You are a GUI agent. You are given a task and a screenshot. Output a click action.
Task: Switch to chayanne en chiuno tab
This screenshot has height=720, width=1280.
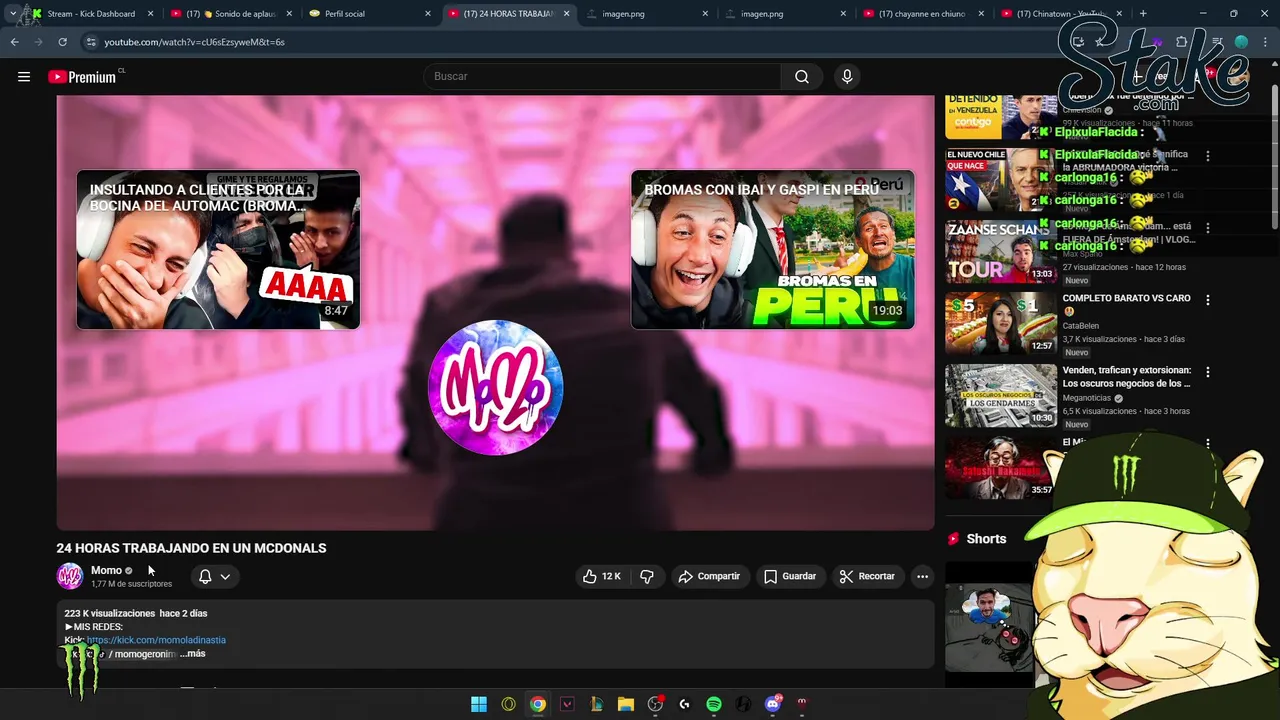coord(921,14)
